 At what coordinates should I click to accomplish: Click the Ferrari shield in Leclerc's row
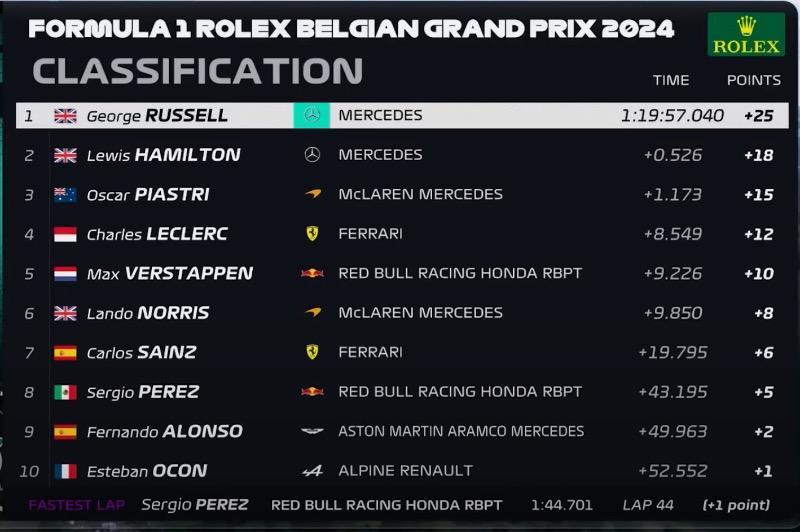(x=312, y=234)
